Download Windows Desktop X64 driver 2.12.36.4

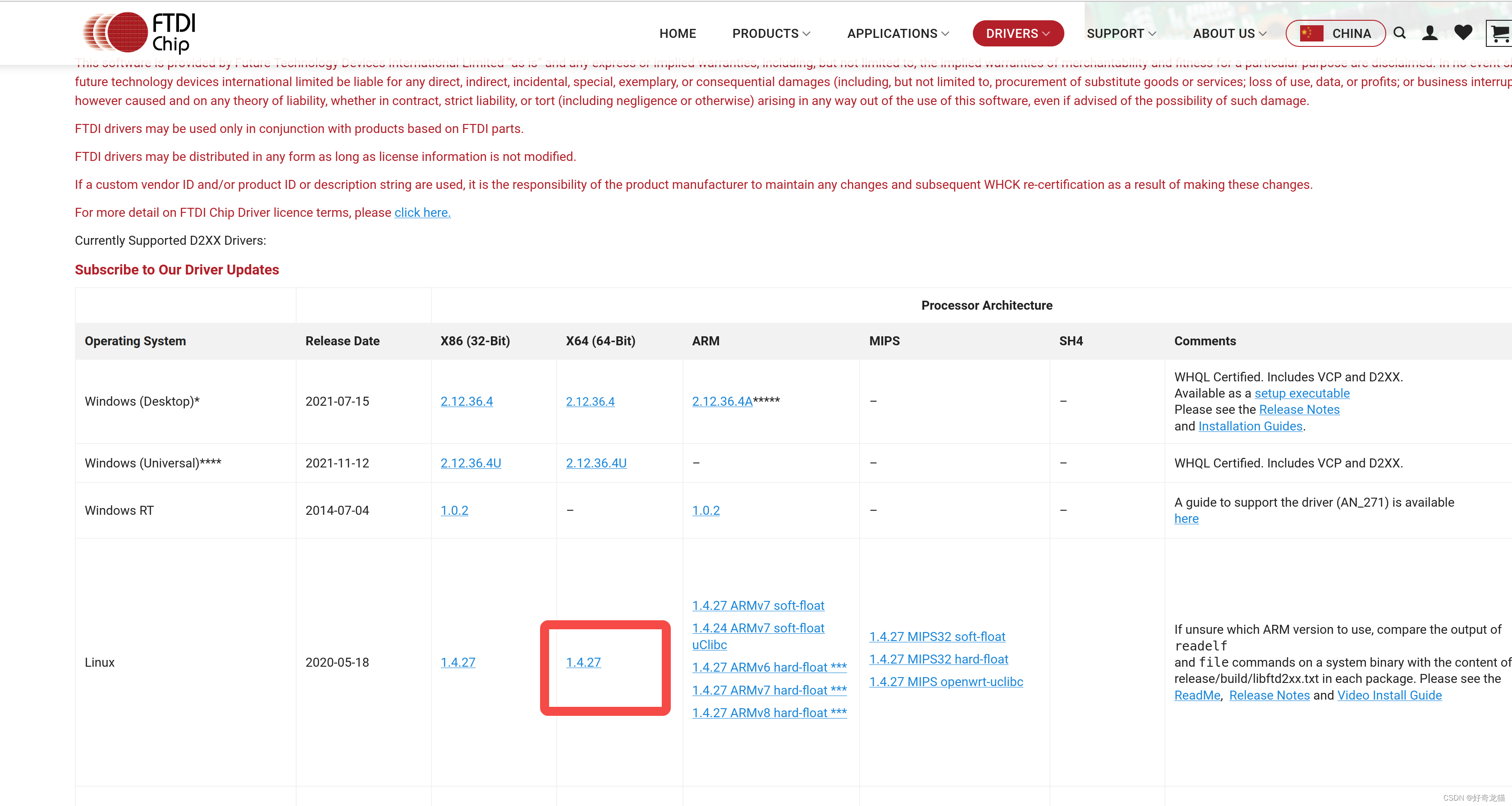click(590, 402)
